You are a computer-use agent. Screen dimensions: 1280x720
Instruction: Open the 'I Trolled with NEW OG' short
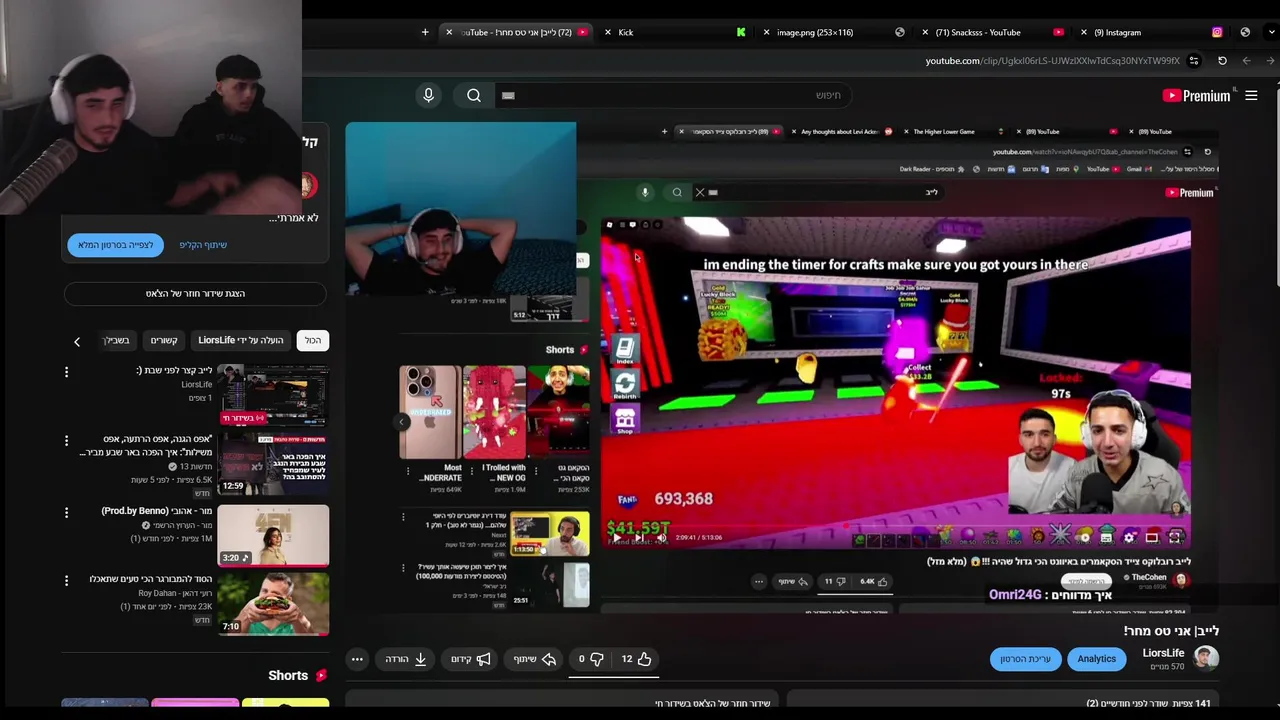[495, 412]
